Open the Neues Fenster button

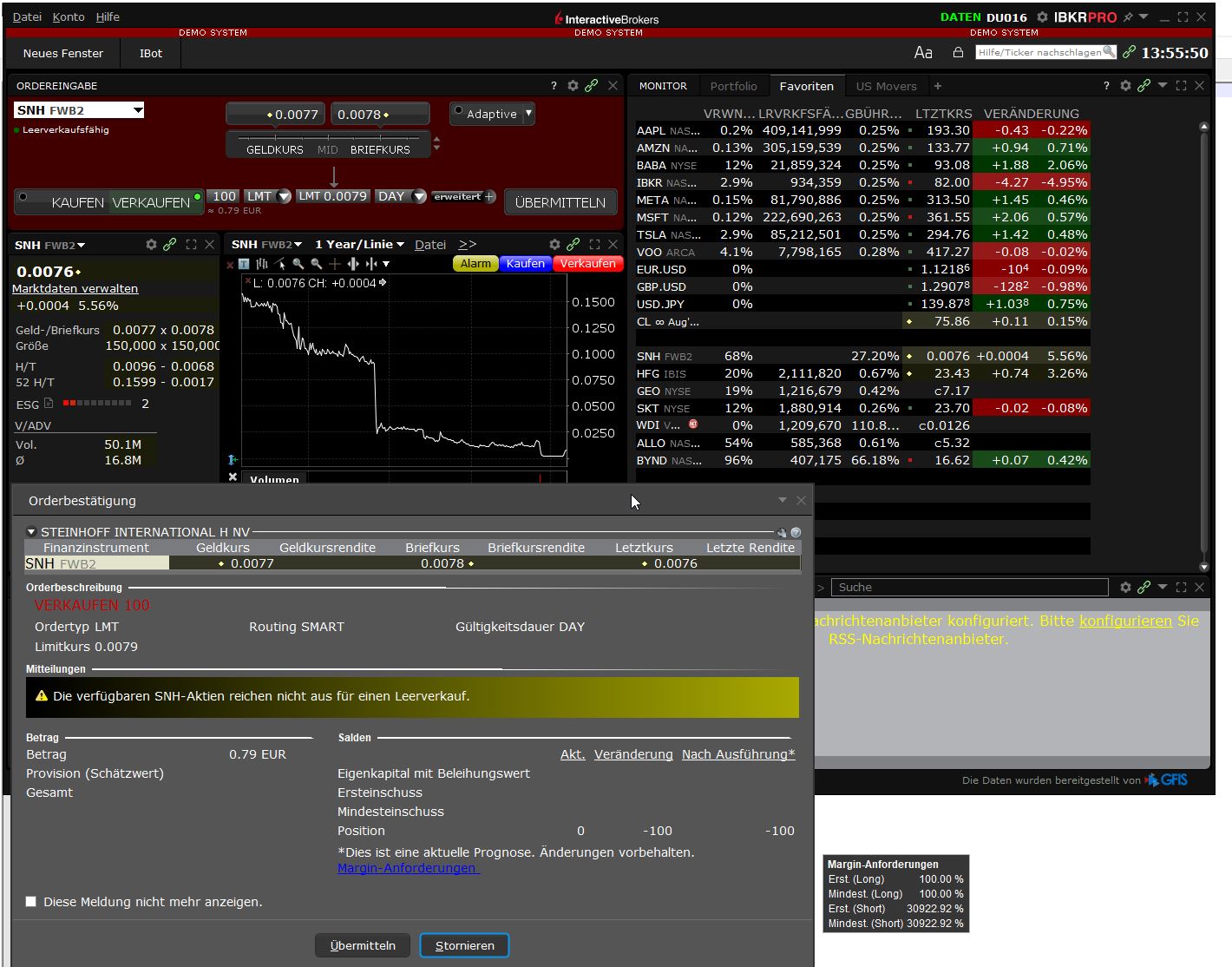(63, 53)
